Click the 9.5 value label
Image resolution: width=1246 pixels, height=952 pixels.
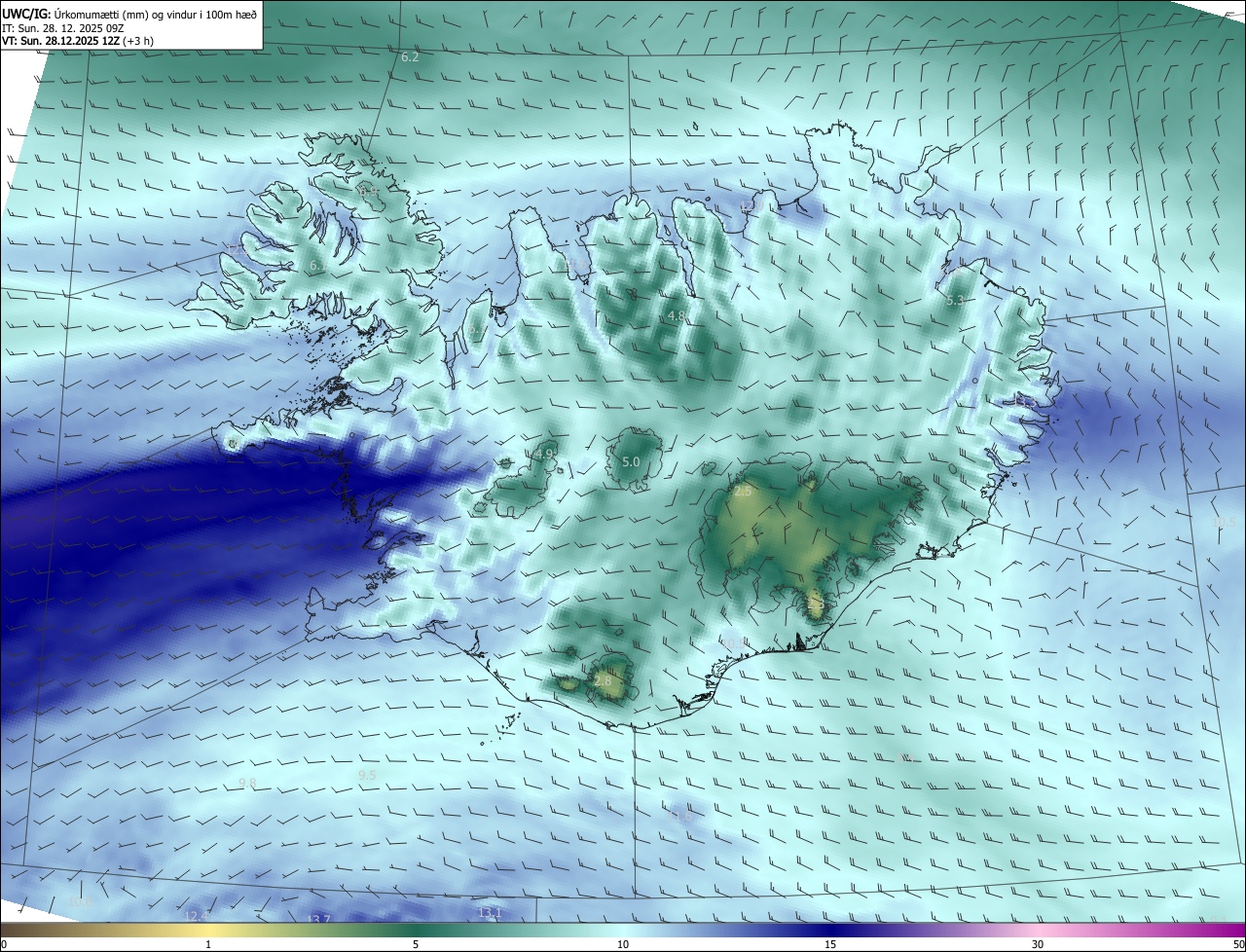[x=367, y=775]
